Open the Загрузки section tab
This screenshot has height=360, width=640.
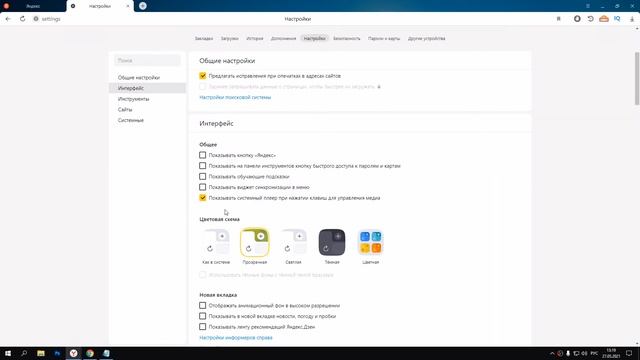(x=229, y=38)
